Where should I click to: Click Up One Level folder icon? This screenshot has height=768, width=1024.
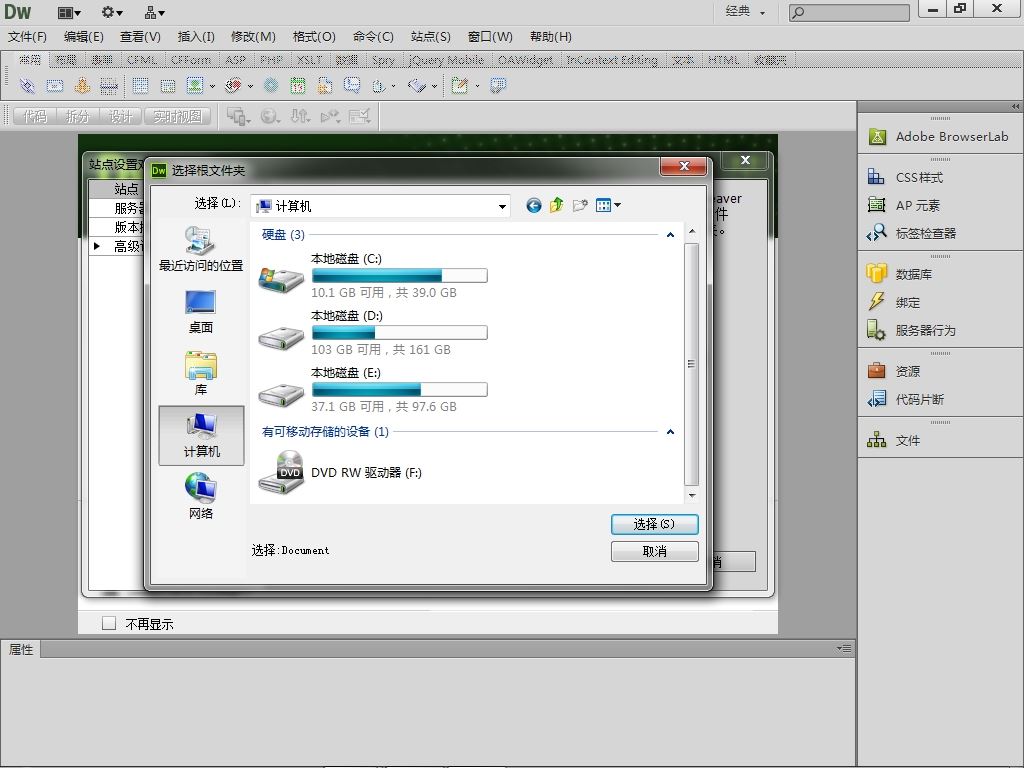pyautogui.click(x=556, y=206)
